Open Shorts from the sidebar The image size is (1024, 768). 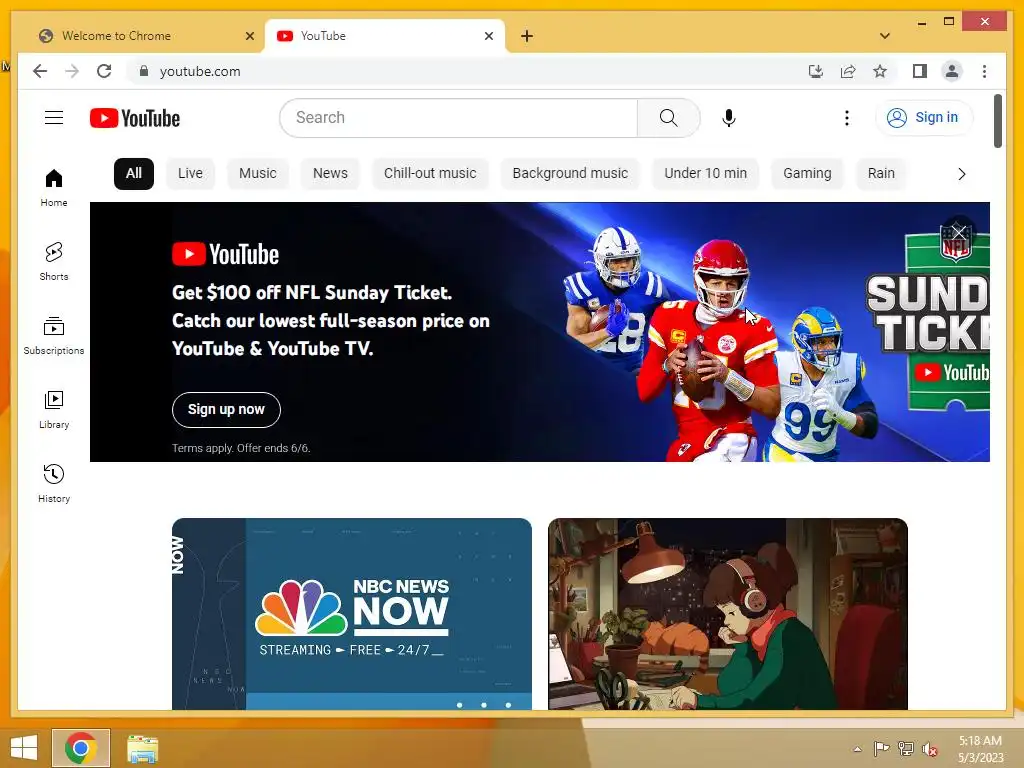54,262
